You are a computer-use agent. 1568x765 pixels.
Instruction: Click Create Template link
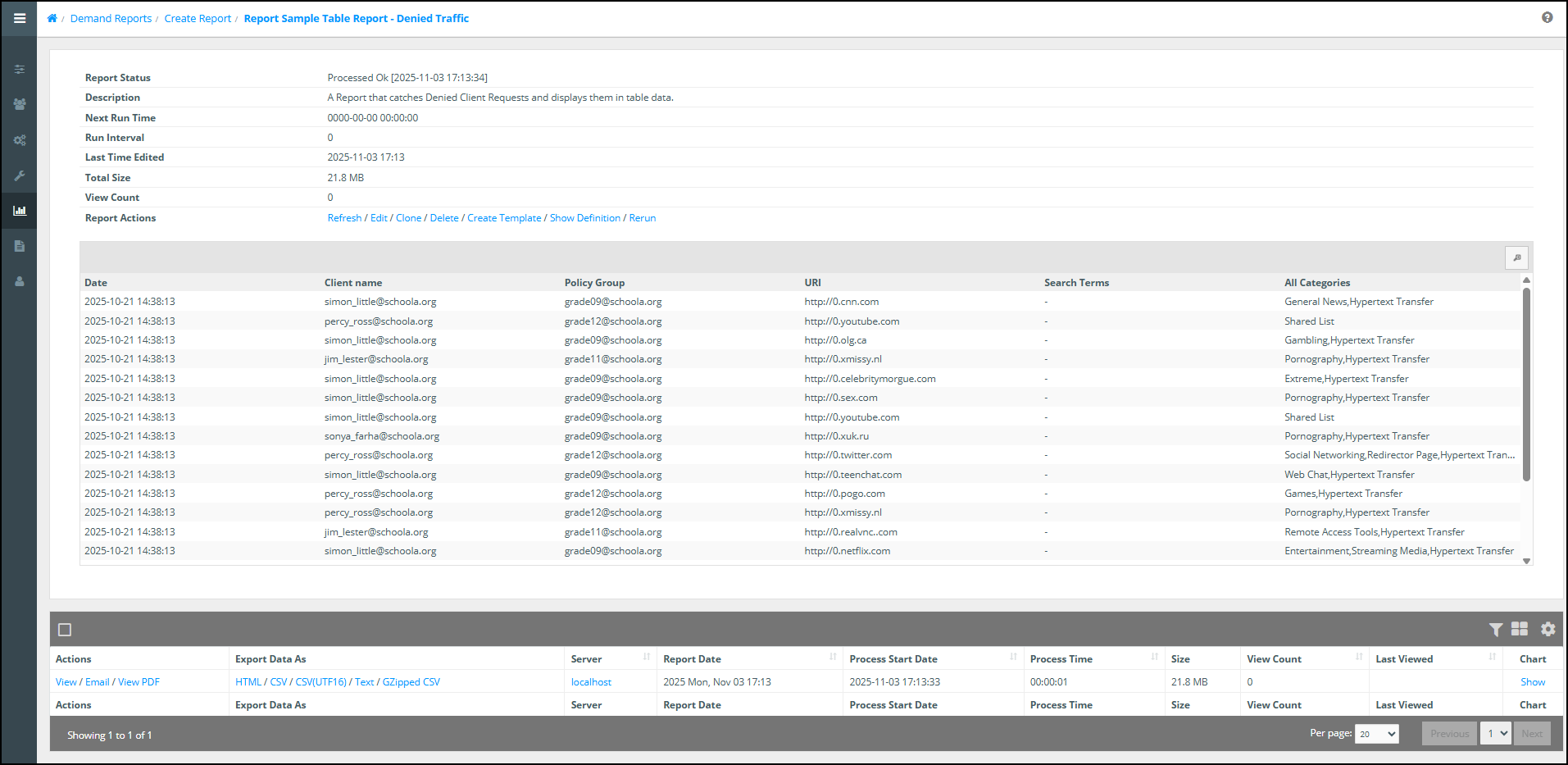point(504,218)
